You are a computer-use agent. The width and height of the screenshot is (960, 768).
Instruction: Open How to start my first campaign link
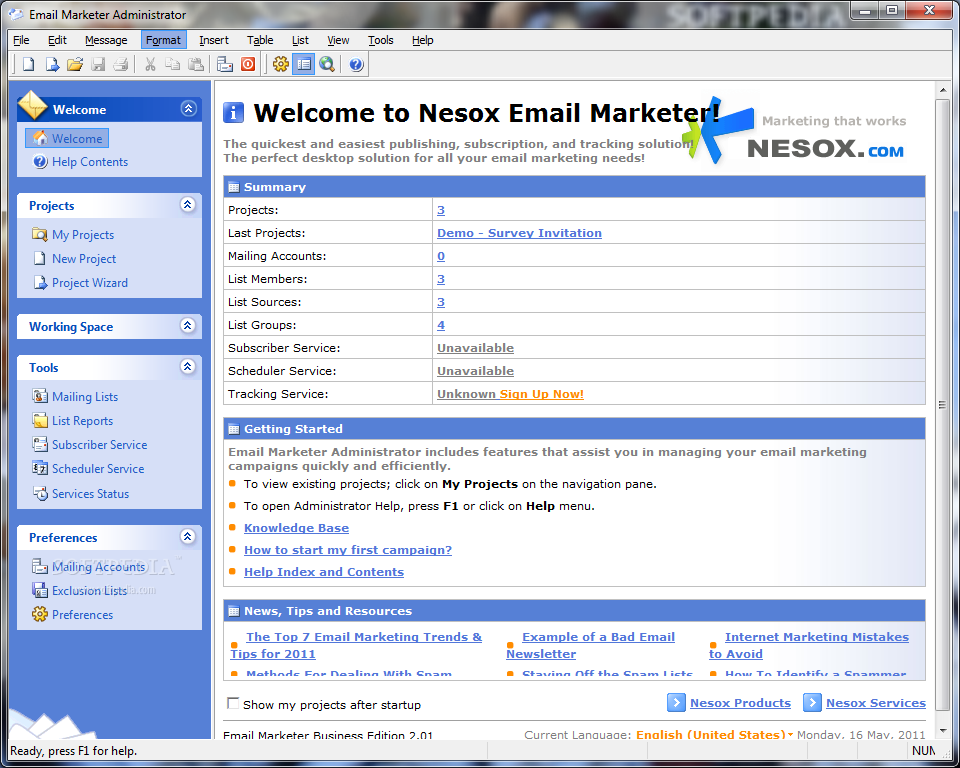point(348,550)
